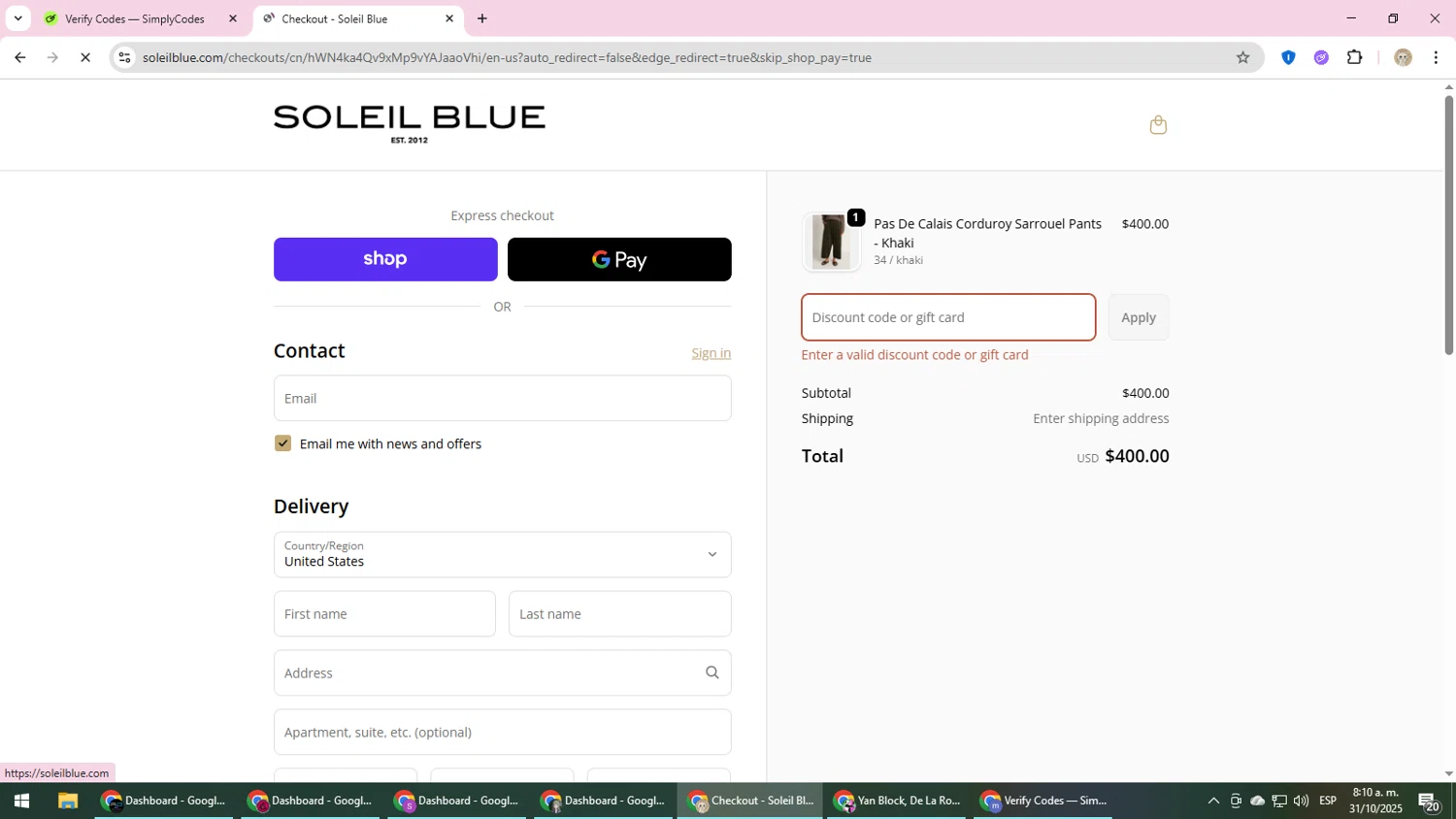
Task: Click the OneDrive cloud tray icon
Action: 1257,801
